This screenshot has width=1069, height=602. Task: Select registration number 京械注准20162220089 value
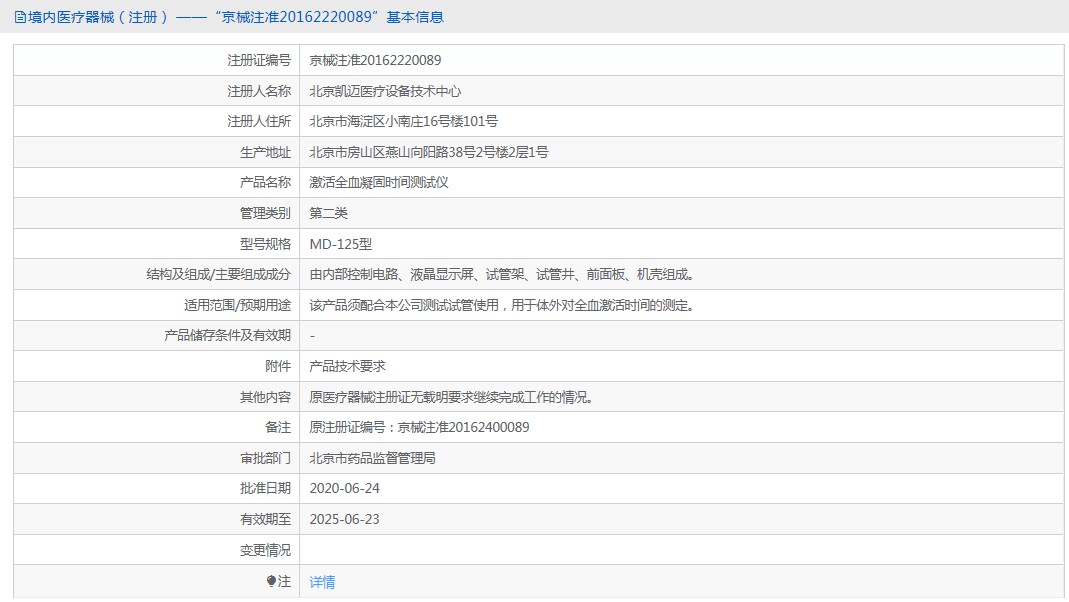coord(375,60)
